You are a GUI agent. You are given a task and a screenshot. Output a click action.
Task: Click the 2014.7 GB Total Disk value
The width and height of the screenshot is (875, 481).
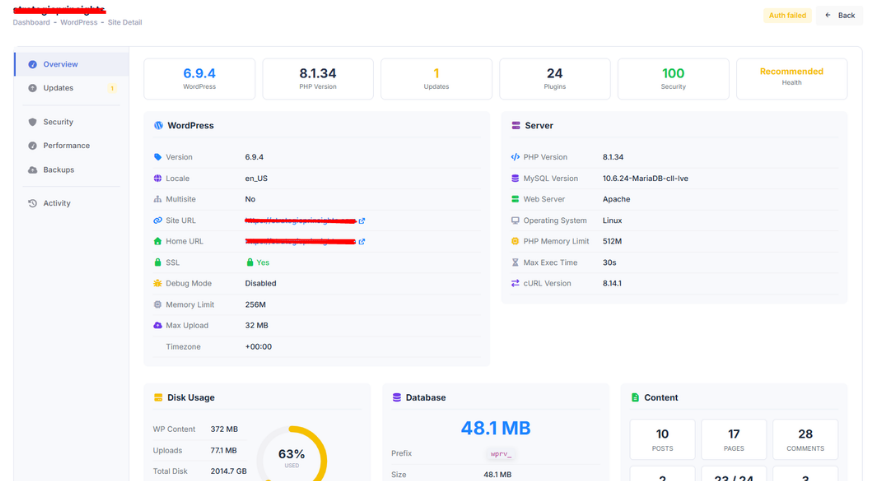pyautogui.click(x=228, y=472)
